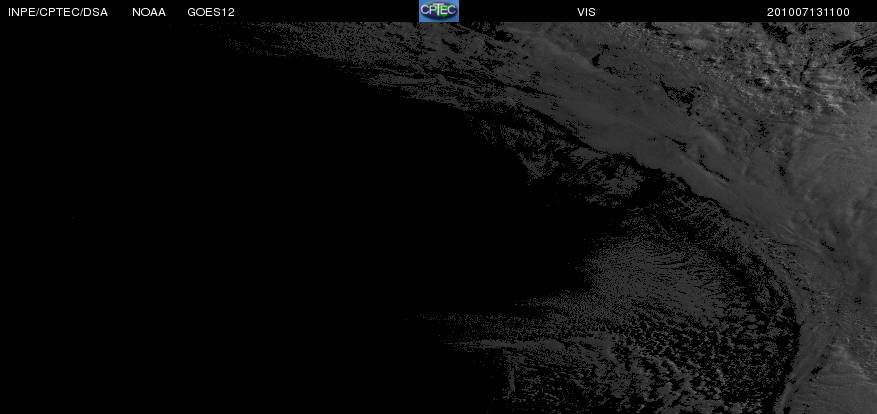Click the CPTEC logo icon
877x414 pixels.
click(438, 11)
